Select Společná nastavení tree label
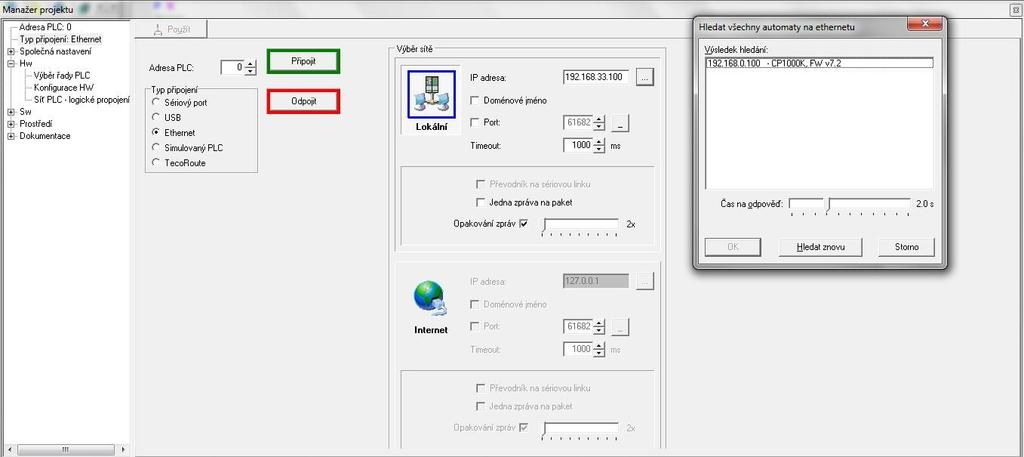 pyautogui.click(x=56, y=52)
